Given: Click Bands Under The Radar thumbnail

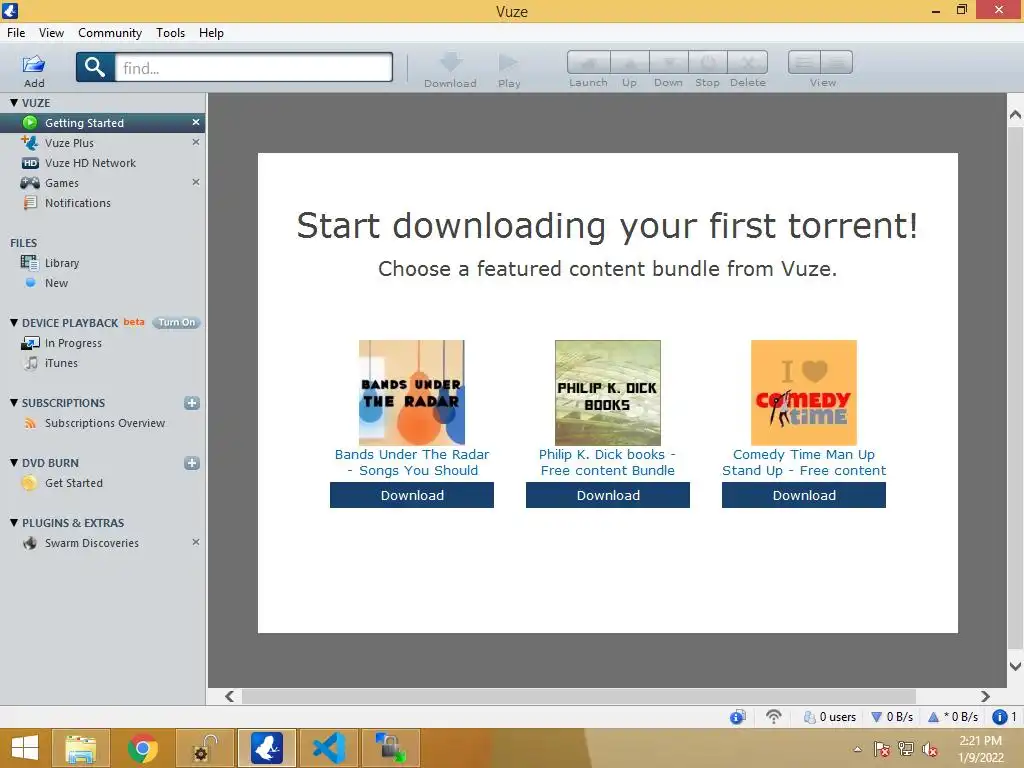Looking at the screenshot, I should [412, 392].
